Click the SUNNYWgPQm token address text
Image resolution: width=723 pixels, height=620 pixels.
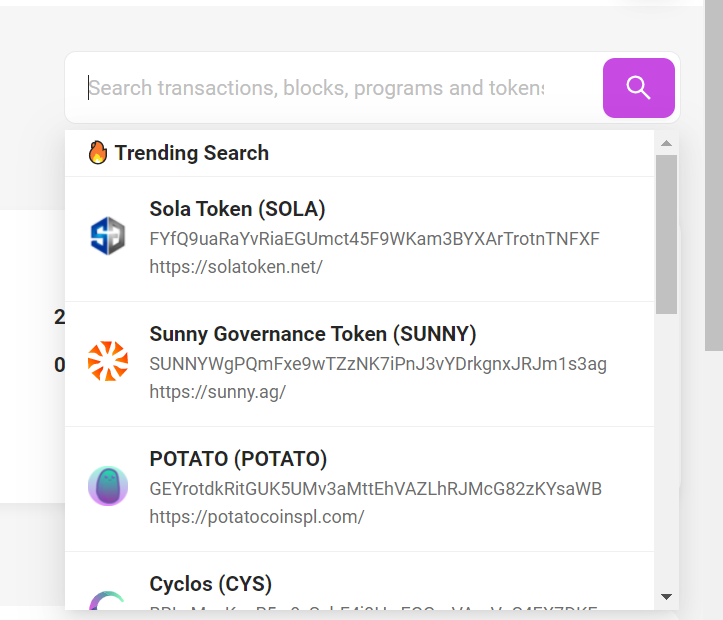pos(378,364)
